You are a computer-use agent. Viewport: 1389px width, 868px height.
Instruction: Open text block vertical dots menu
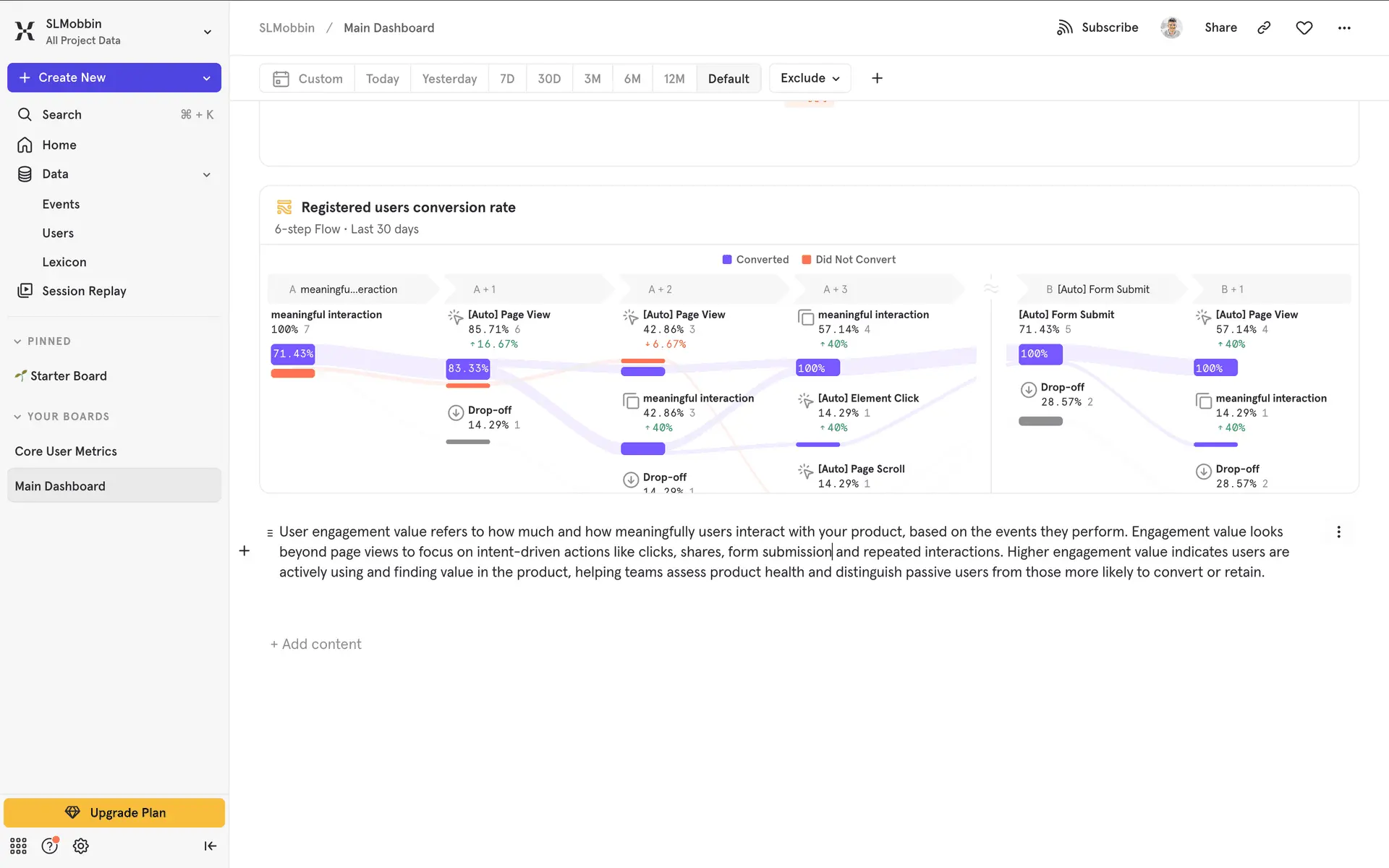[x=1338, y=532]
